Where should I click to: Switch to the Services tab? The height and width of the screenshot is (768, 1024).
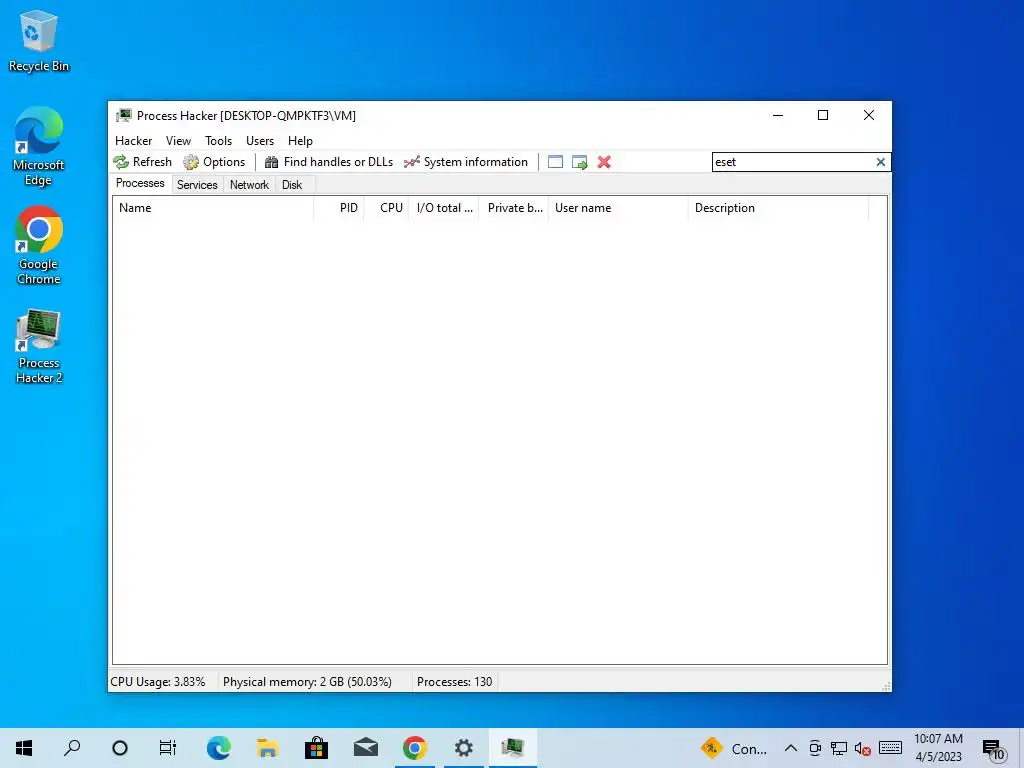(197, 185)
